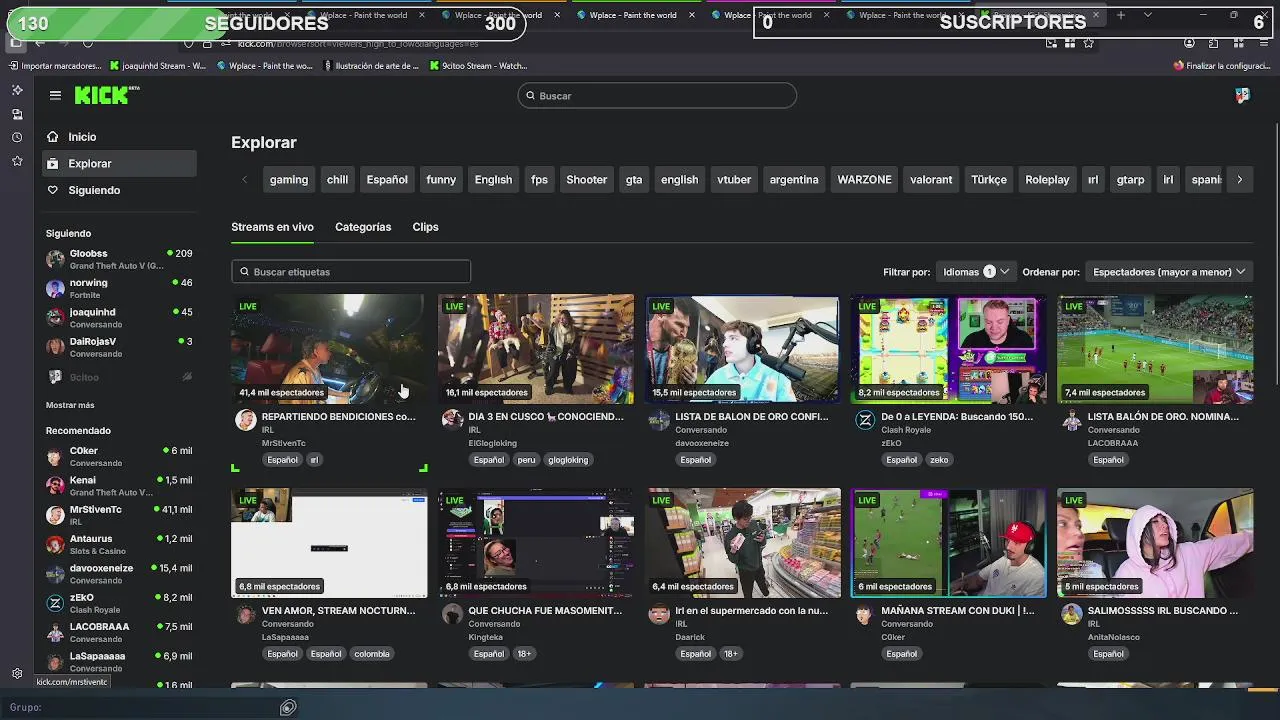Select the vtuber tag
Image resolution: width=1280 pixels, height=720 pixels.
click(734, 180)
